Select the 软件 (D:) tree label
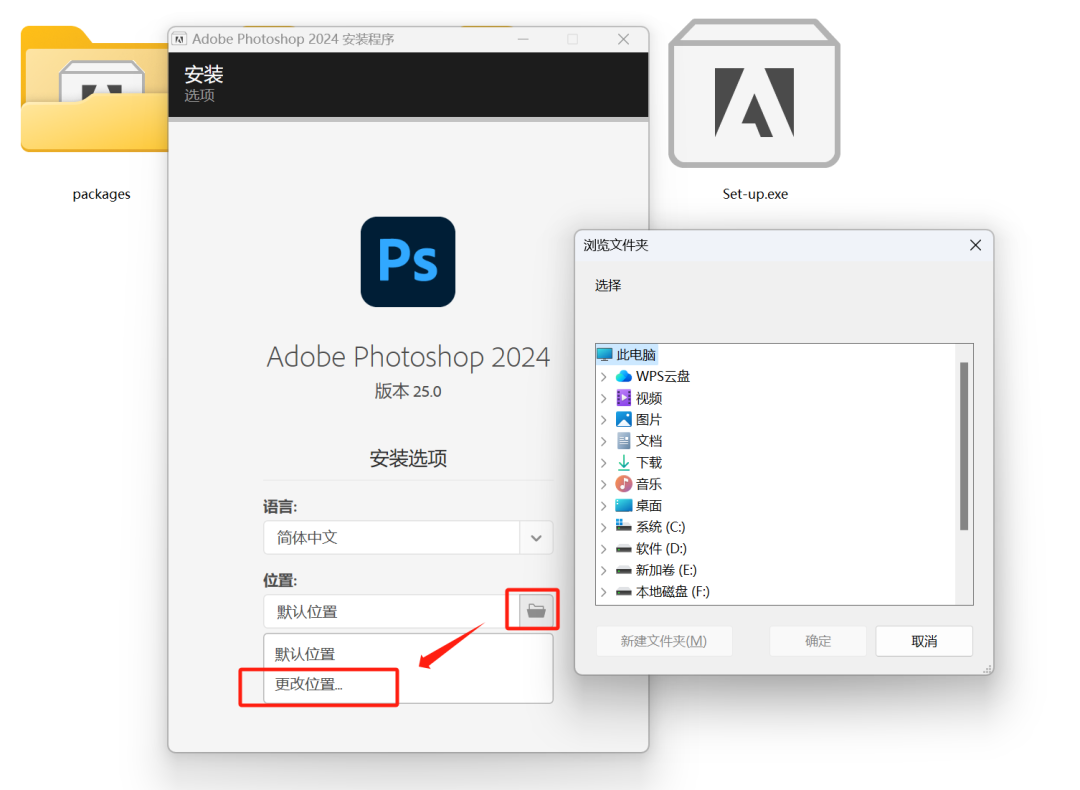Viewport: 1080px width, 790px height. point(661,549)
